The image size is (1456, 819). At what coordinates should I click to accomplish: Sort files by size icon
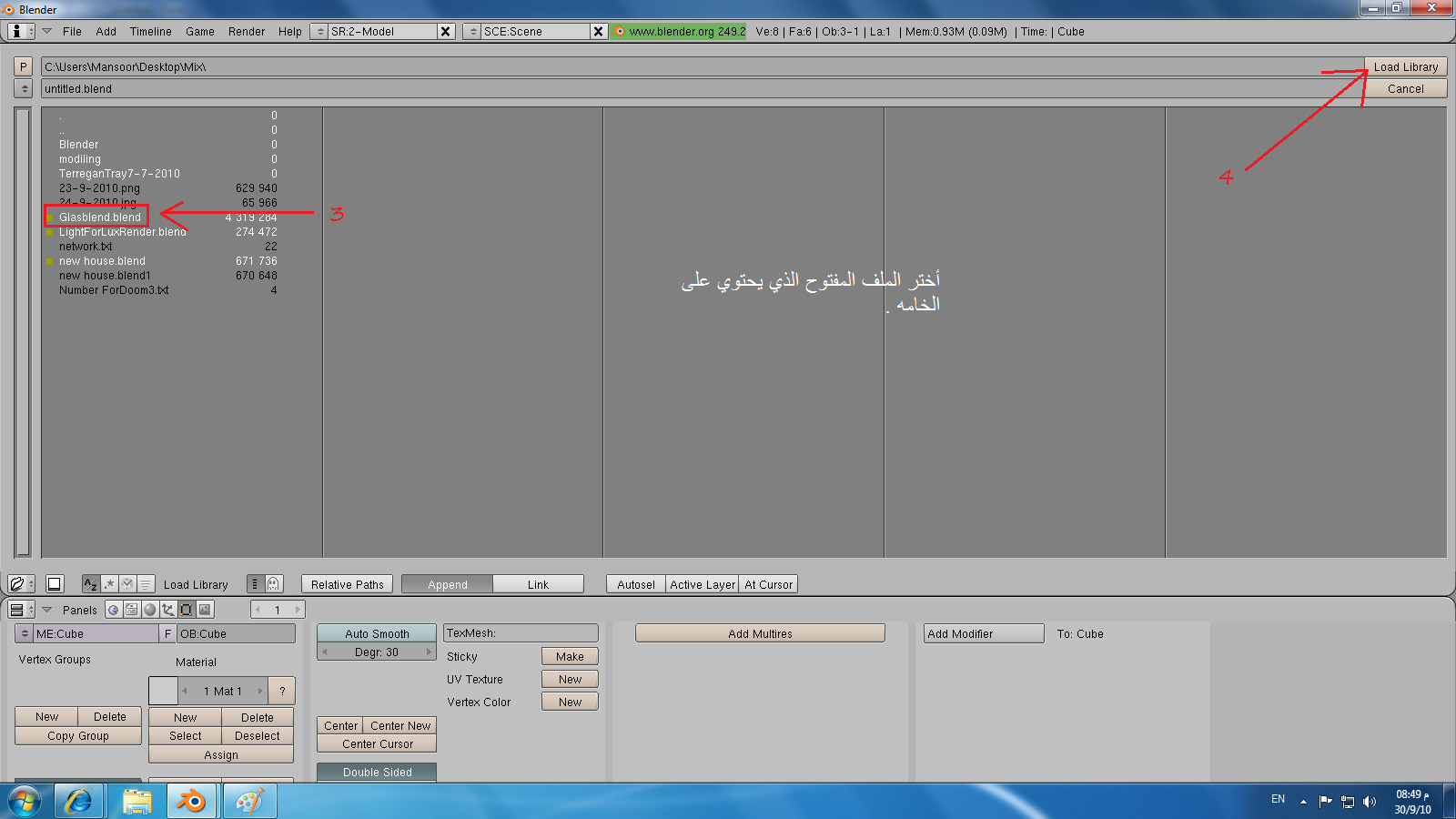(146, 584)
